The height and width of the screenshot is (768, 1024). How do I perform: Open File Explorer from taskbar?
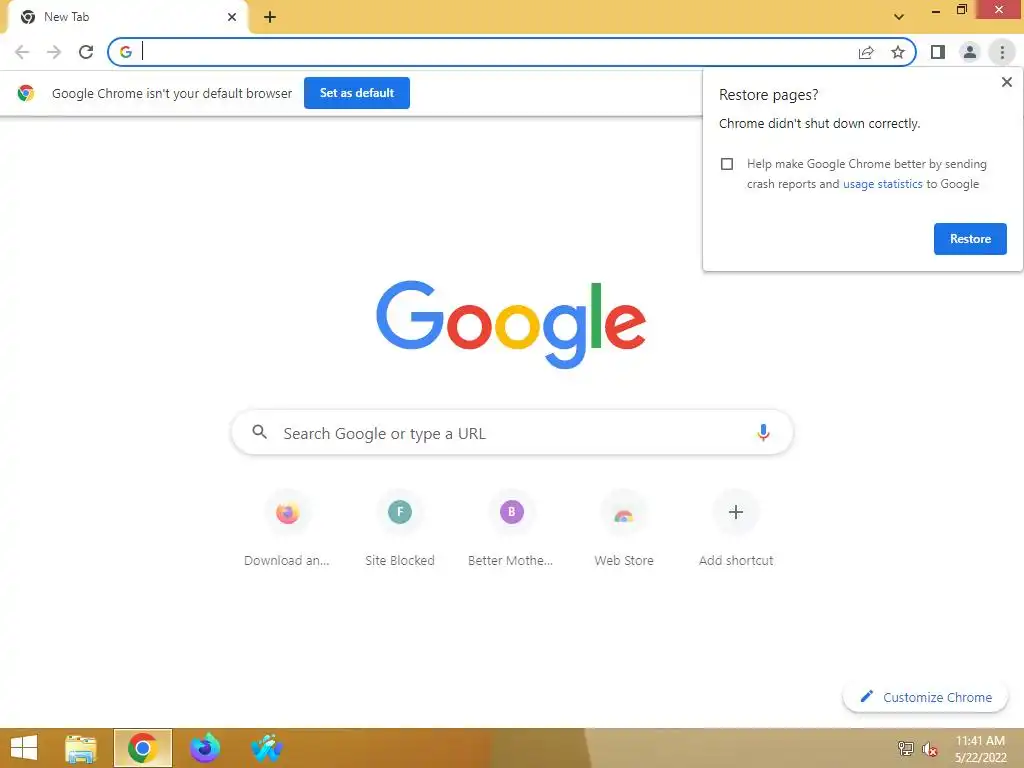pyautogui.click(x=81, y=748)
